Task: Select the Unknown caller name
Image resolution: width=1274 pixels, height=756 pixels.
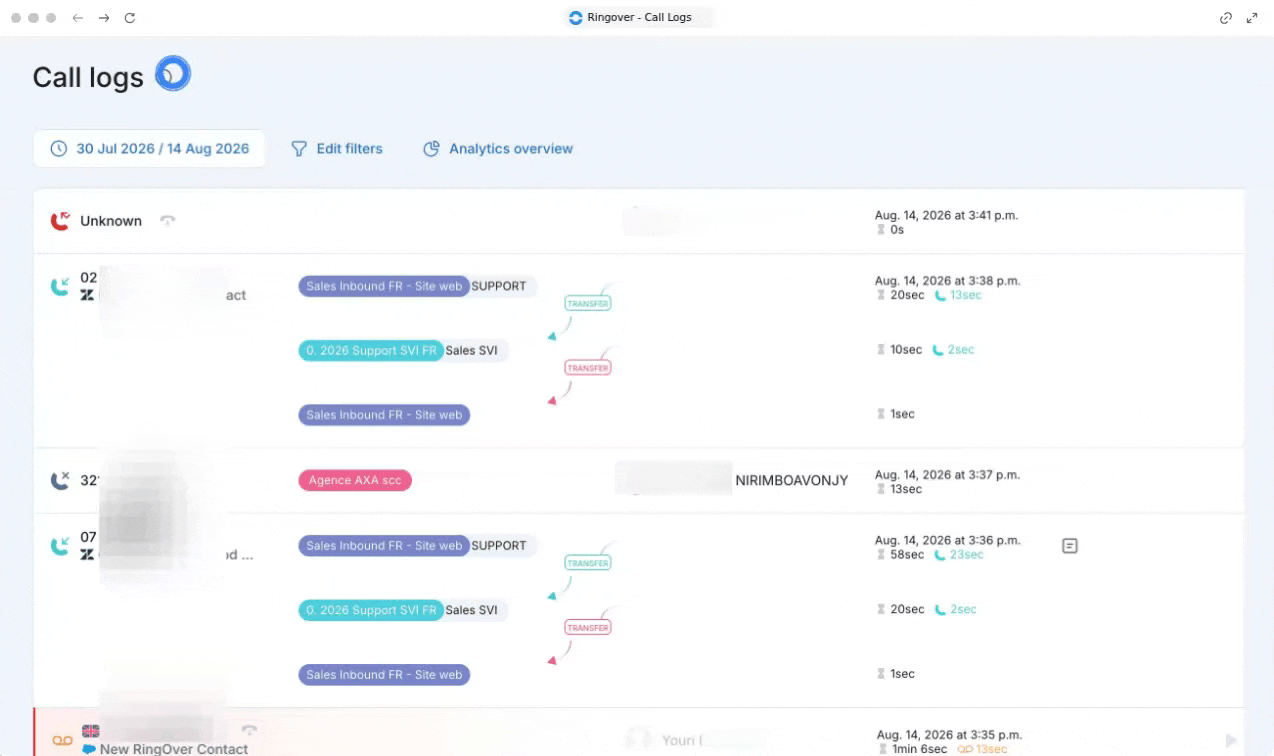Action: coord(111,221)
